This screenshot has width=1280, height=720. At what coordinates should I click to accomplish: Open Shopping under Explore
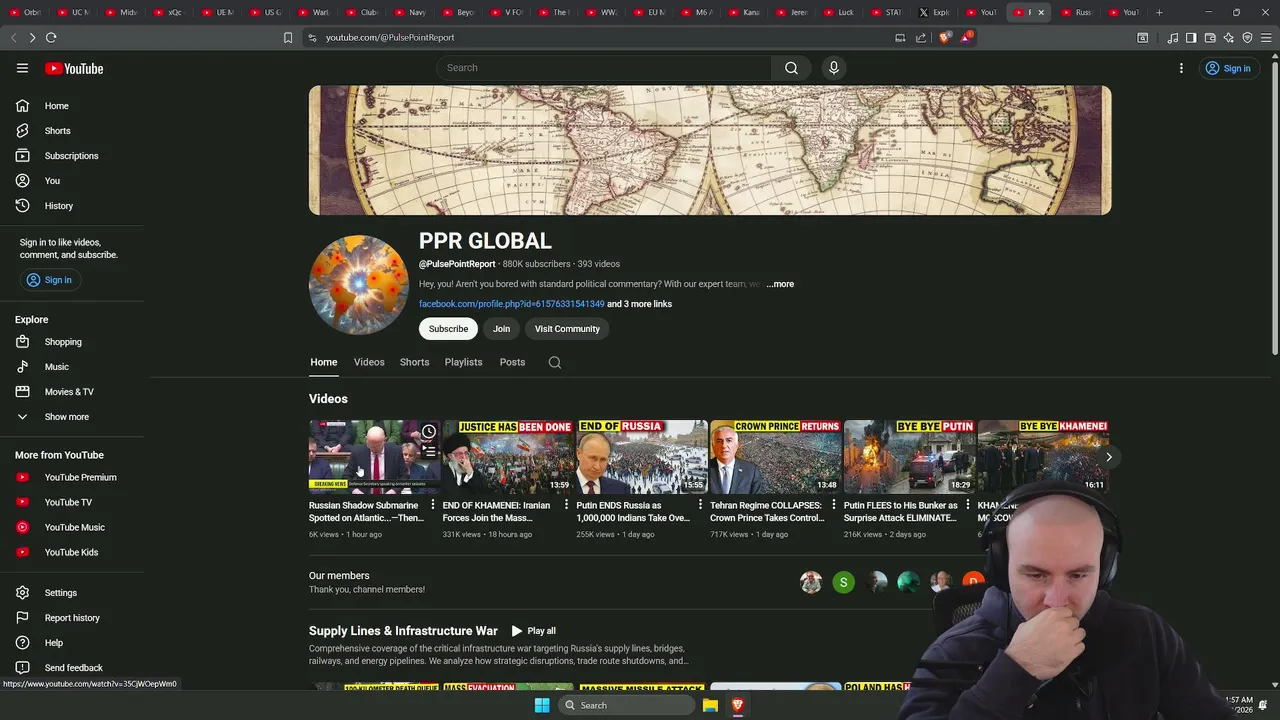point(72,342)
